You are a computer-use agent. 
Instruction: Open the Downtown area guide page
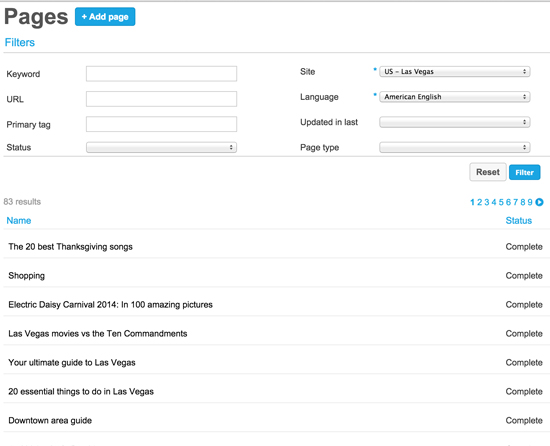click(x=50, y=420)
